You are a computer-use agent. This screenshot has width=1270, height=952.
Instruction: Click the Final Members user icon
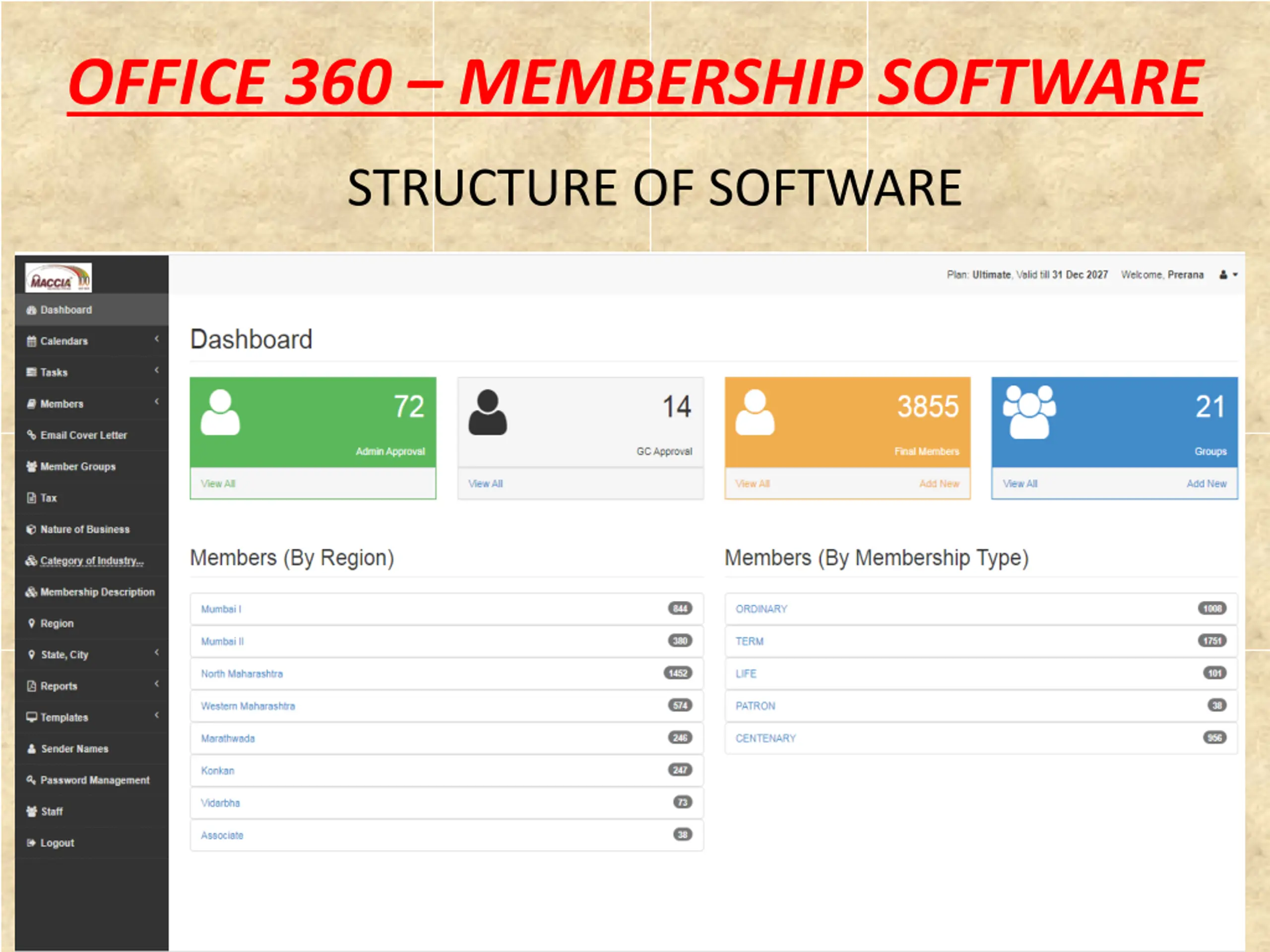[x=755, y=412]
